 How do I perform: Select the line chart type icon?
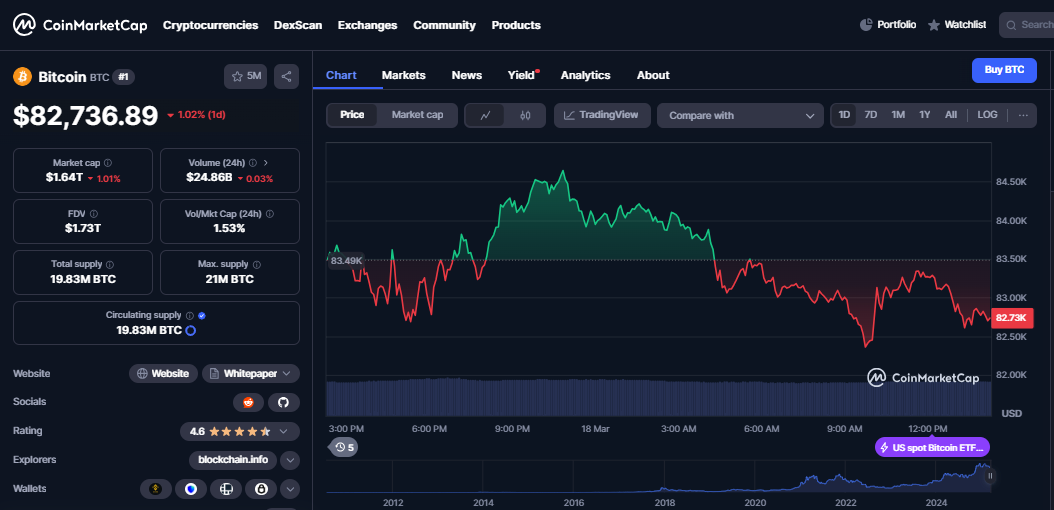[x=486, y=115]
